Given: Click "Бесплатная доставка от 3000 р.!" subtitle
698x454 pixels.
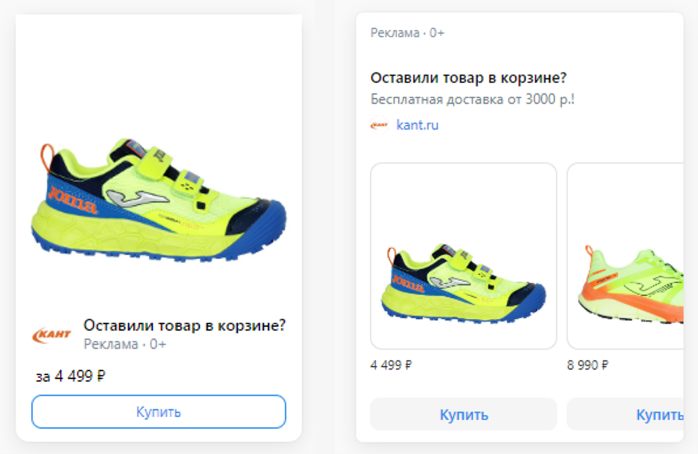Looking at the screenshot, I should [x=473, y=100].
